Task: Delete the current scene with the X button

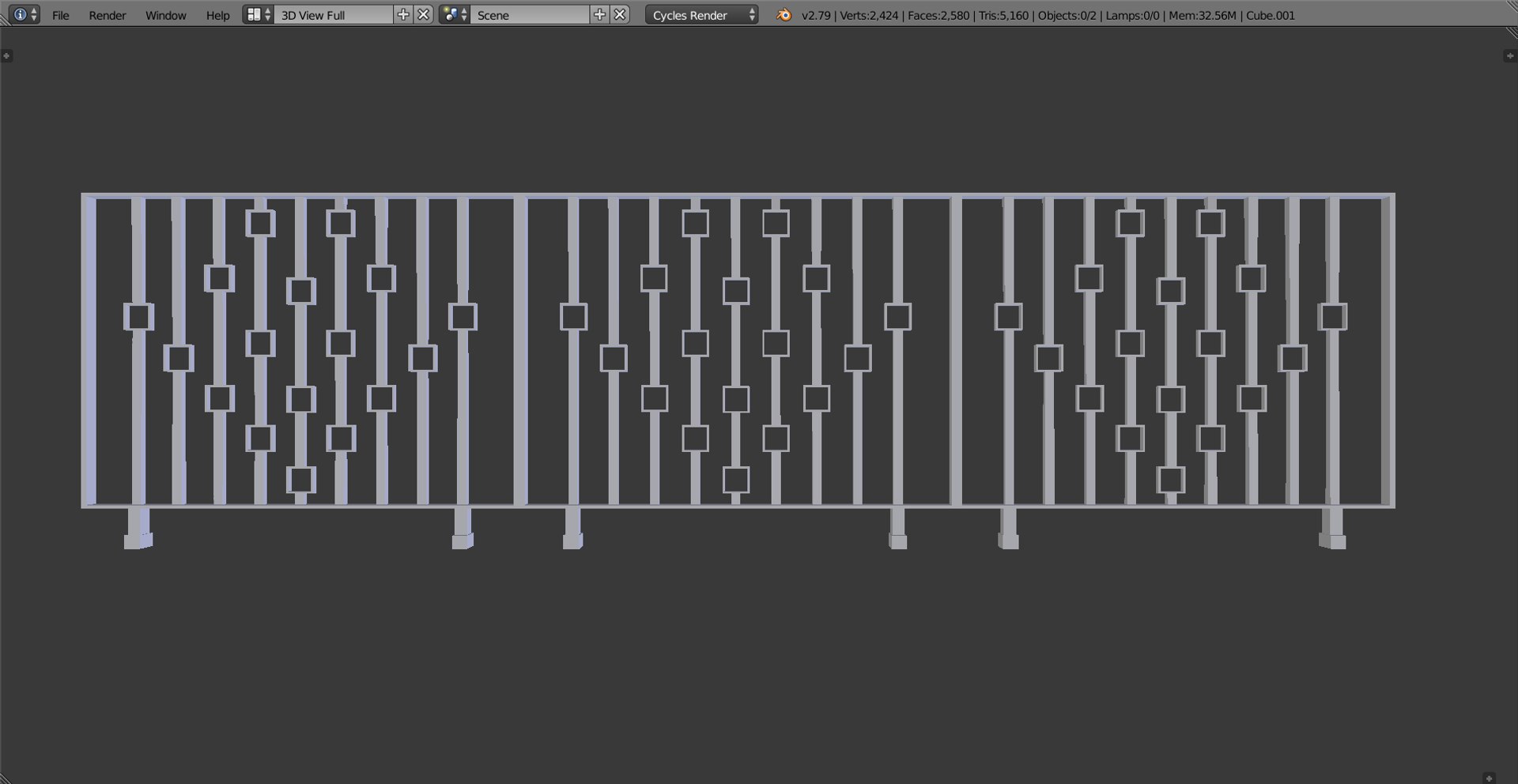Action: (x=621, y=14)
